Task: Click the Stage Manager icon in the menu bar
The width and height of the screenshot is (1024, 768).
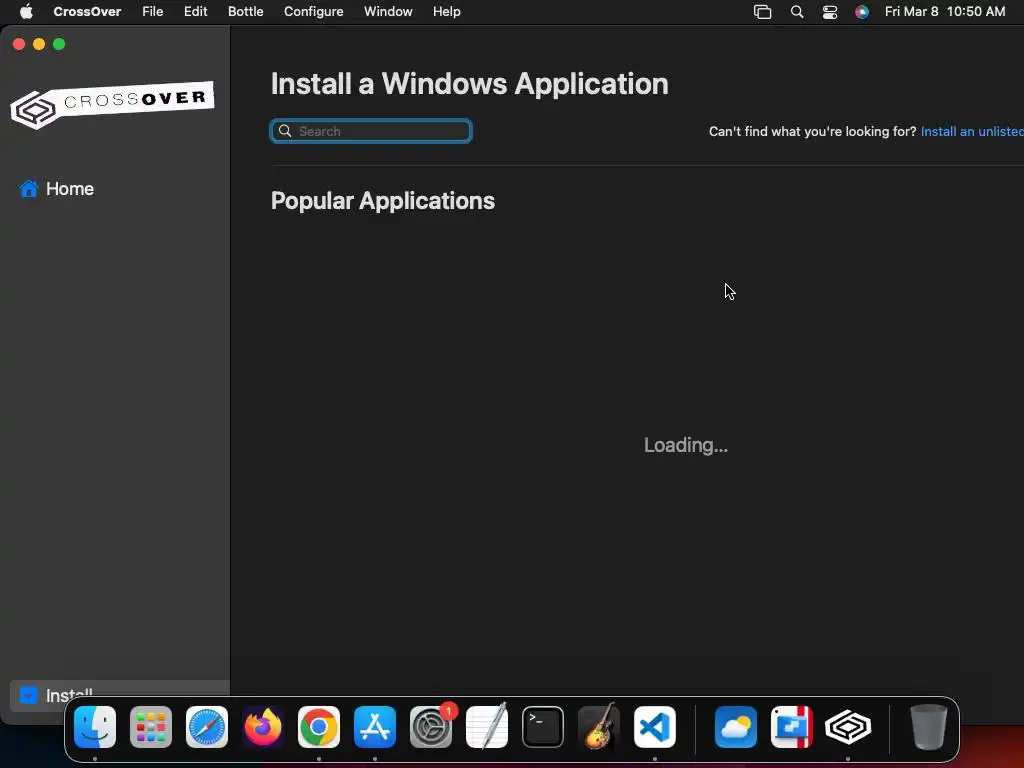Action: (762, 12)
